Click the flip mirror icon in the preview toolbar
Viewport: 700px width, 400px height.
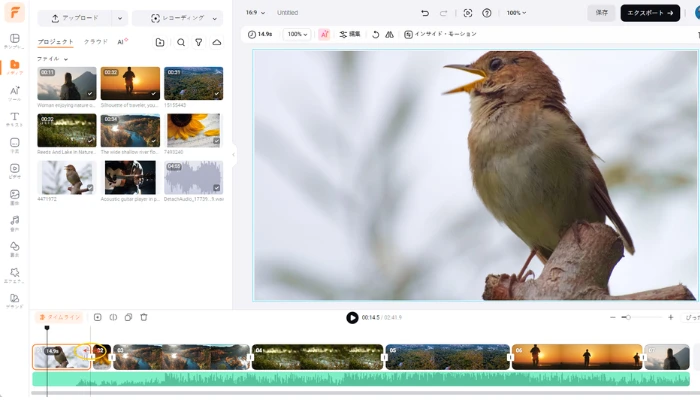pos(389,34)
